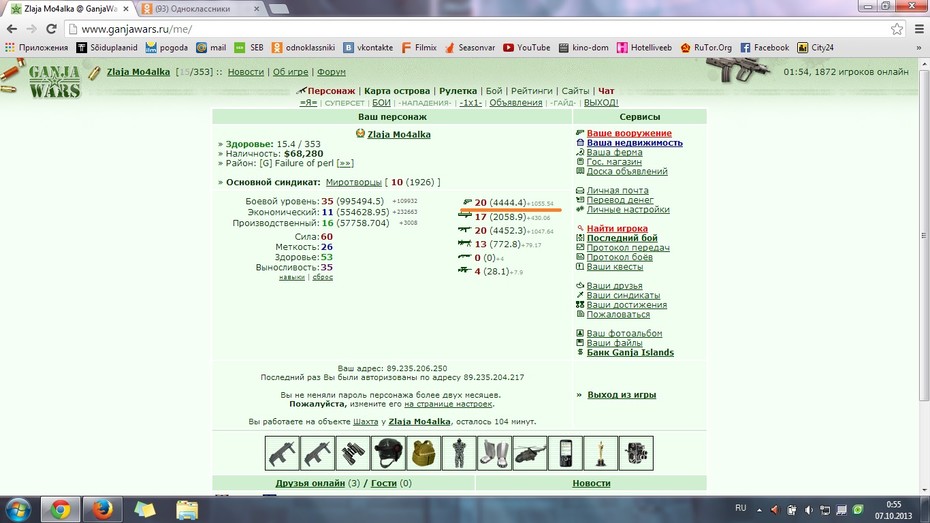
Task: Click the helmet equipment icon
Action: (388, 453)
